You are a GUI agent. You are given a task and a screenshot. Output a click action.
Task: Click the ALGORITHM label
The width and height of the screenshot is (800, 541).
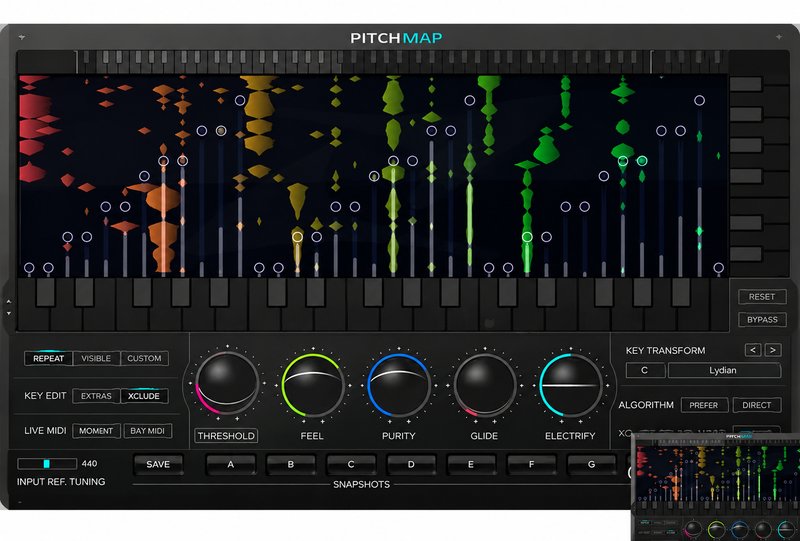click(646, 405)
